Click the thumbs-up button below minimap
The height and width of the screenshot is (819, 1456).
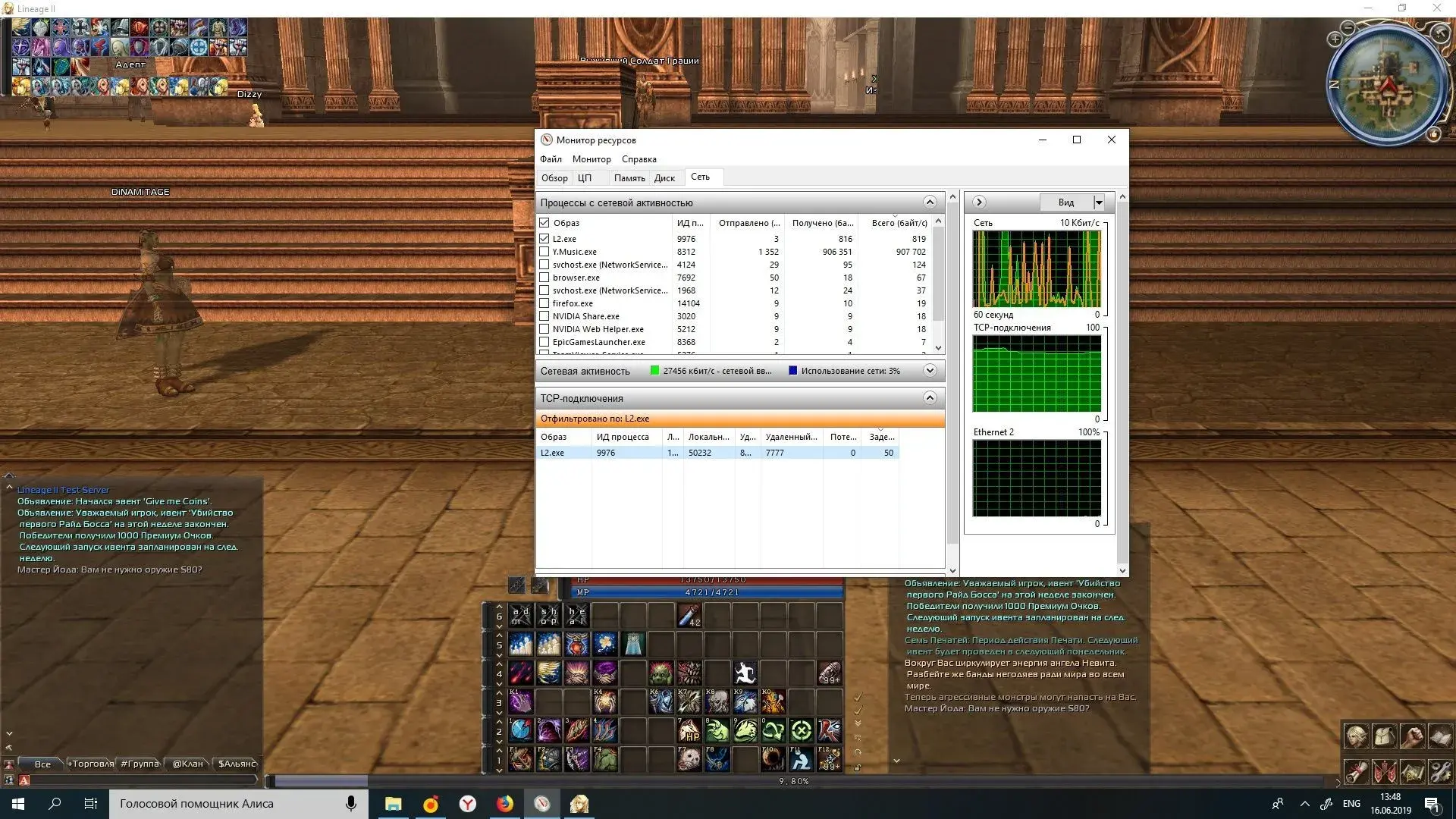[x=1433, y=134]
